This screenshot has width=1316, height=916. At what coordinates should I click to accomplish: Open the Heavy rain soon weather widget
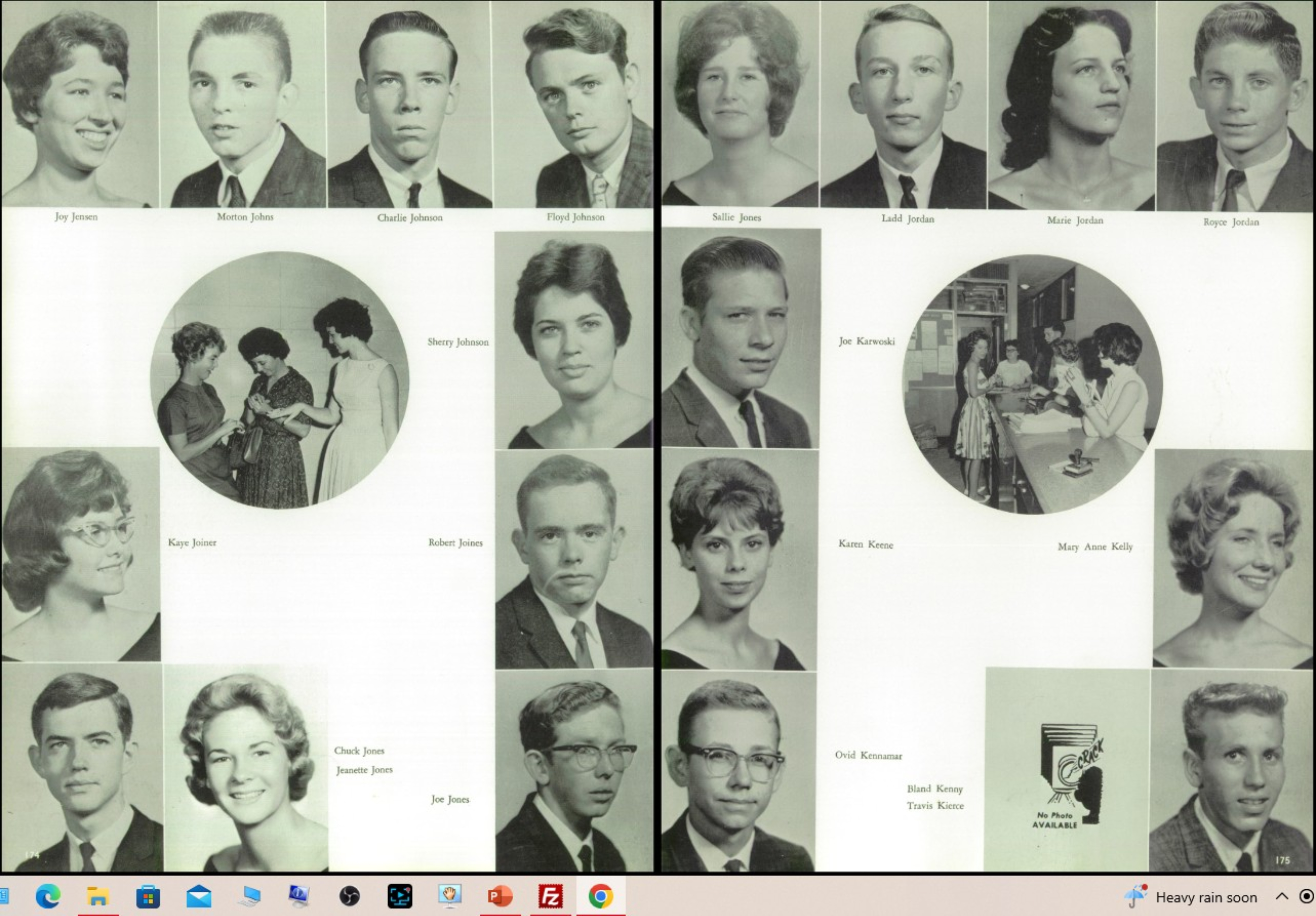coord(1192,897)
